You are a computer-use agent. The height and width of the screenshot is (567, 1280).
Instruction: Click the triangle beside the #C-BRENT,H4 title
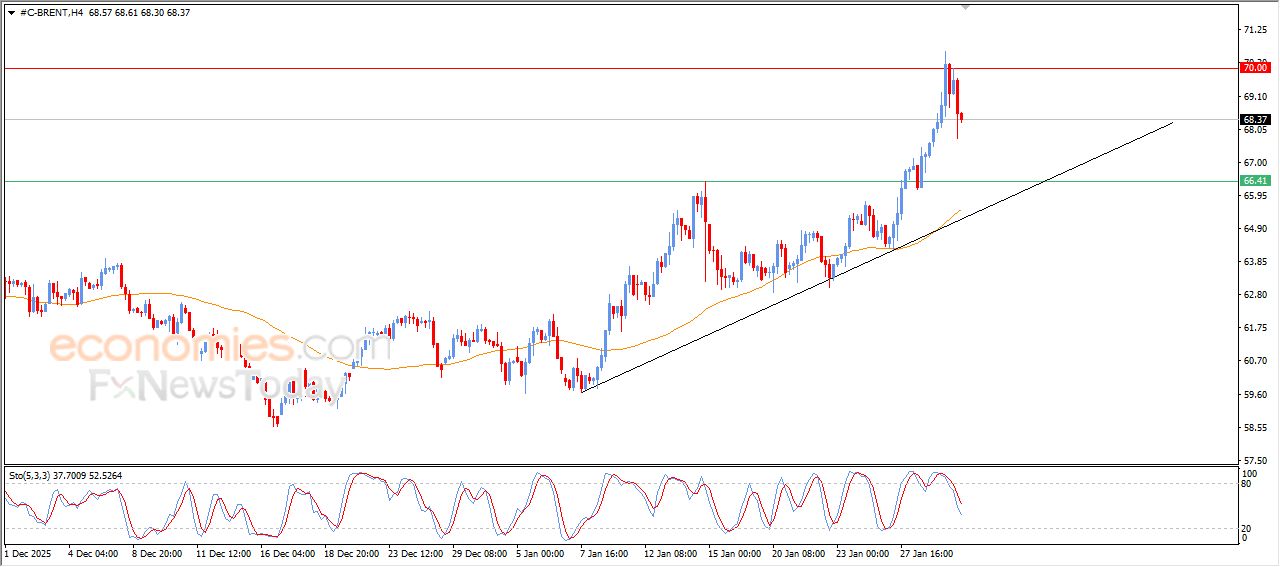[x=11, y=12]
